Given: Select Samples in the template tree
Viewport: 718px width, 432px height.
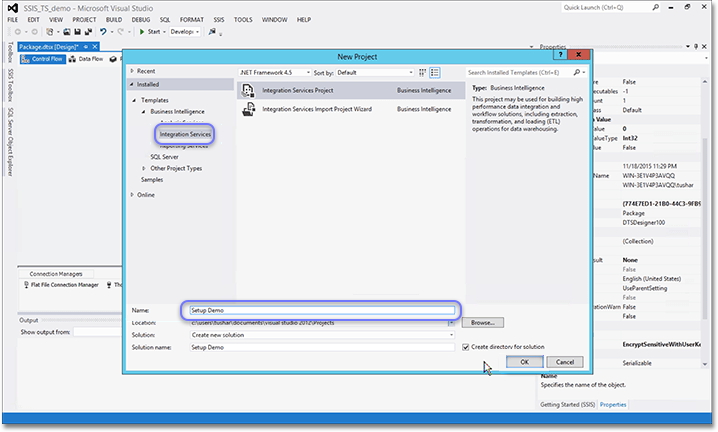Looking at the screenshot, I should coord(152,180).
